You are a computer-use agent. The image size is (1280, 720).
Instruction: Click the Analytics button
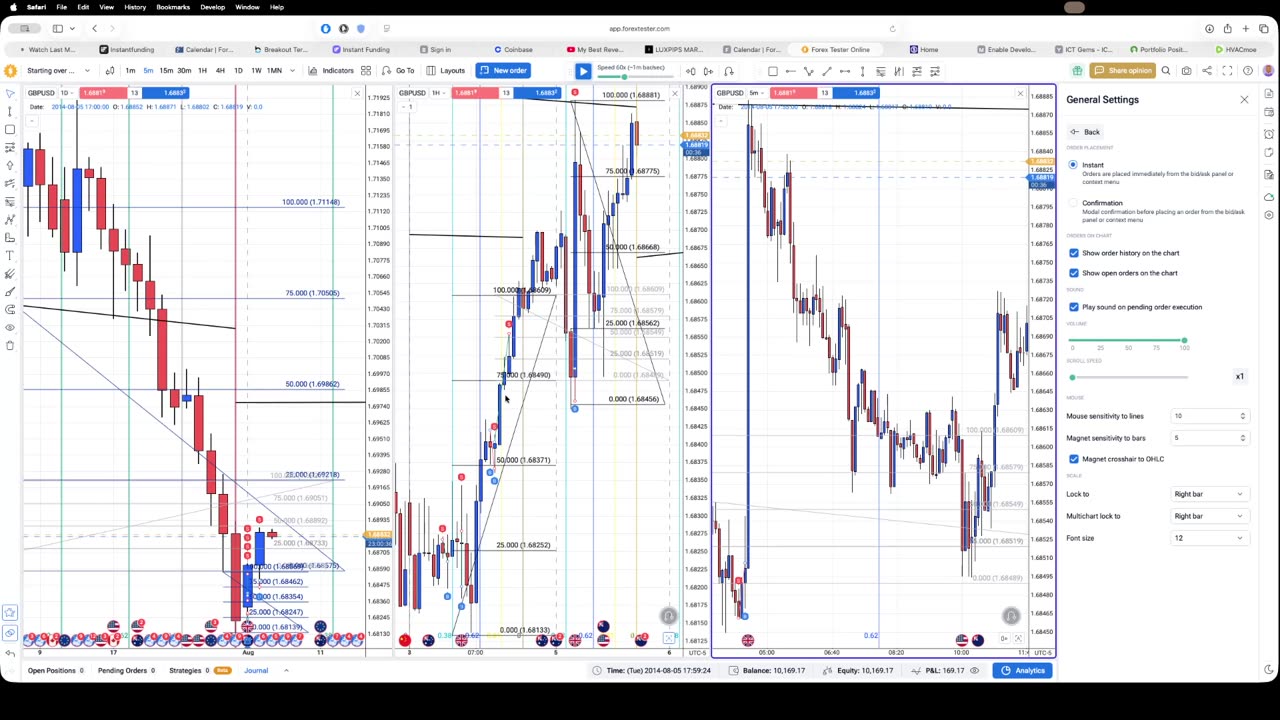[x=1024, y=671]
